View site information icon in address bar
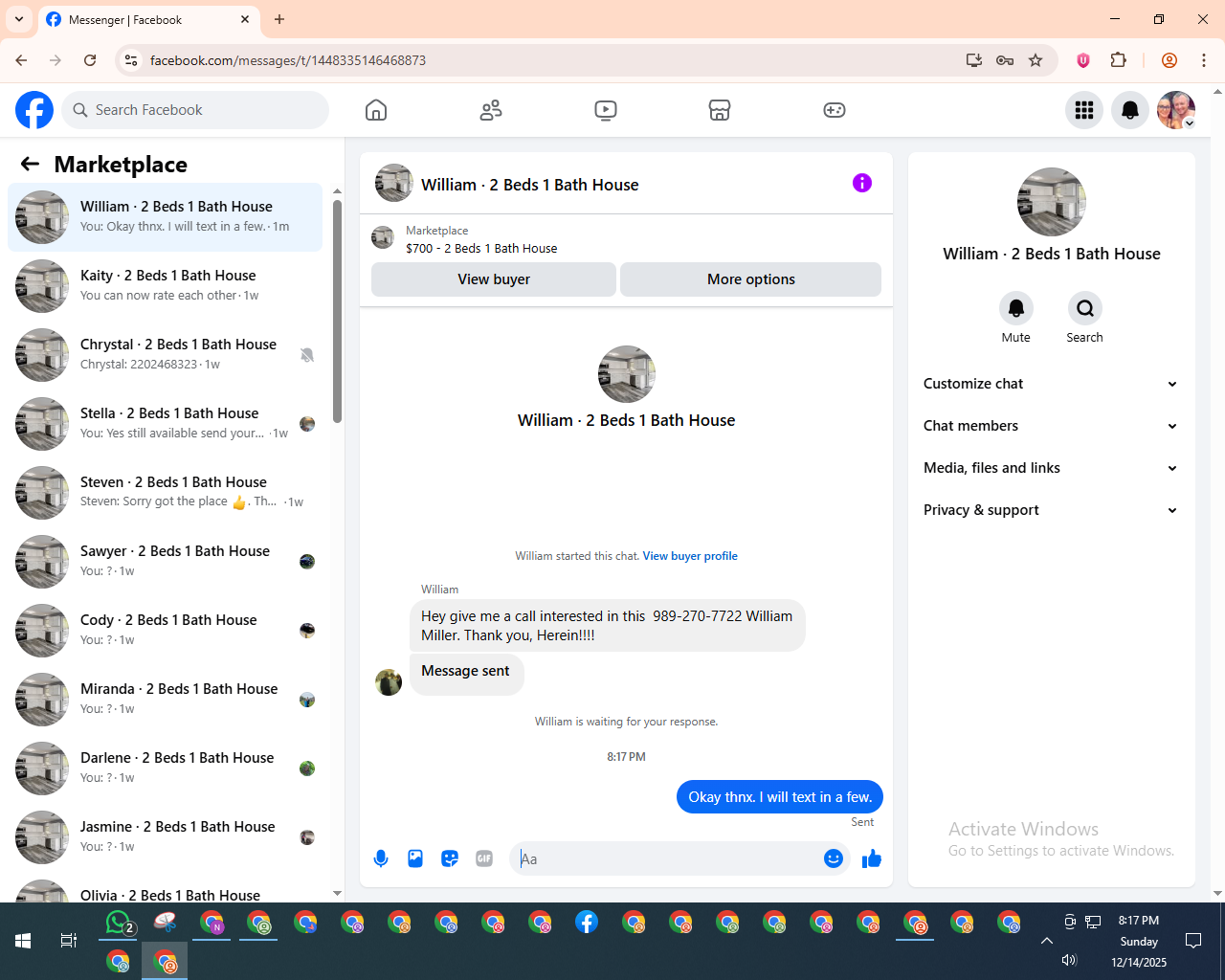The height and width of the screenshot is (980, 1225). [131, 60]
